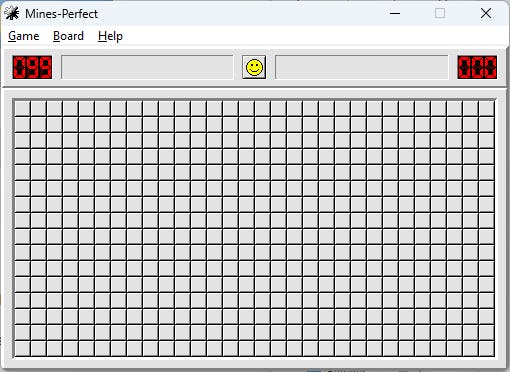Click the red mine counter display
The image size is (510, 372).
tap(32, 67)
